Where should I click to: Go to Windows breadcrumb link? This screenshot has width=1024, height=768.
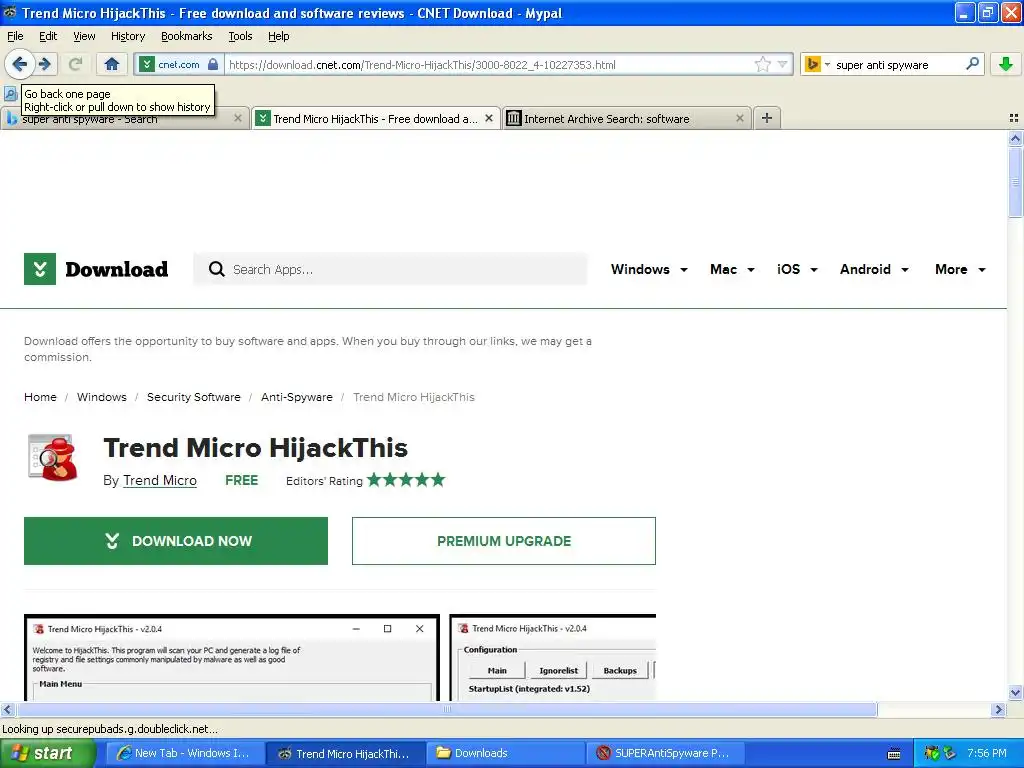(102, 397)
